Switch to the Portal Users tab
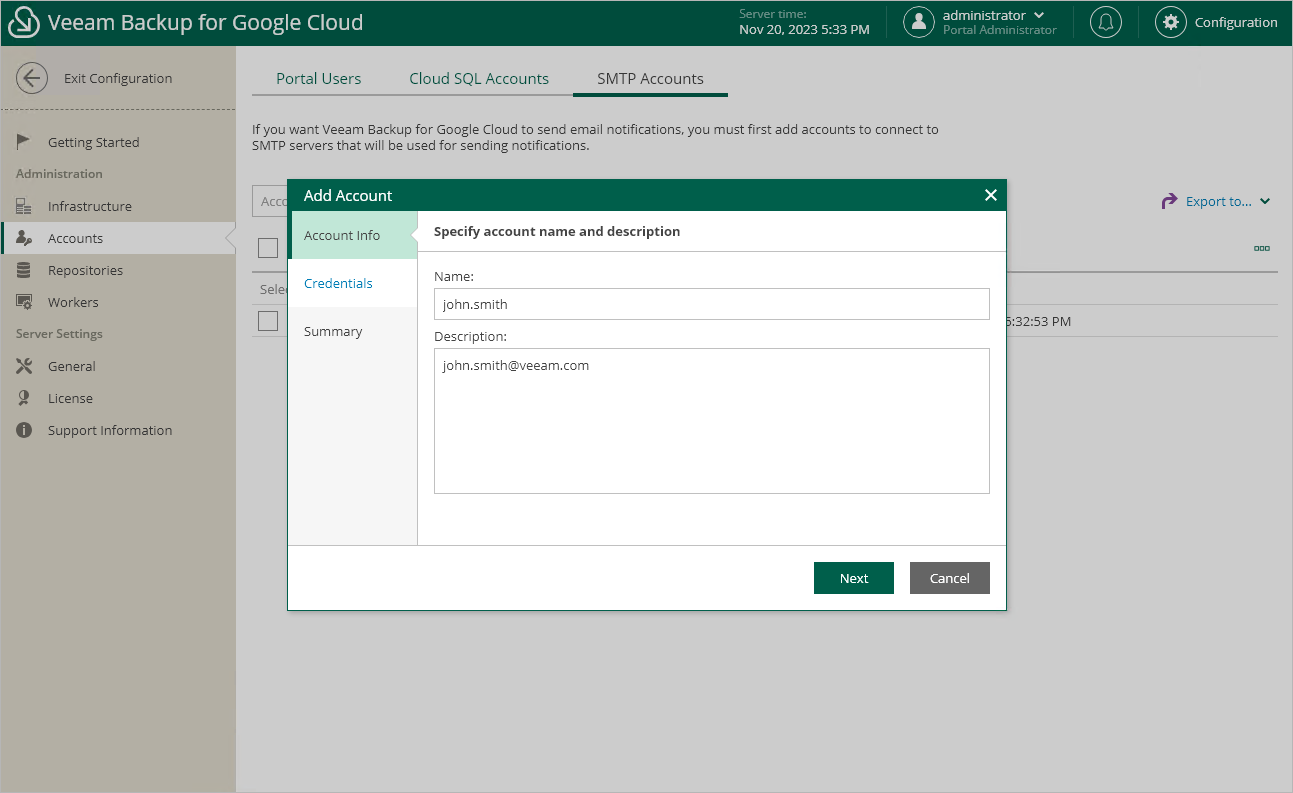 319,78
